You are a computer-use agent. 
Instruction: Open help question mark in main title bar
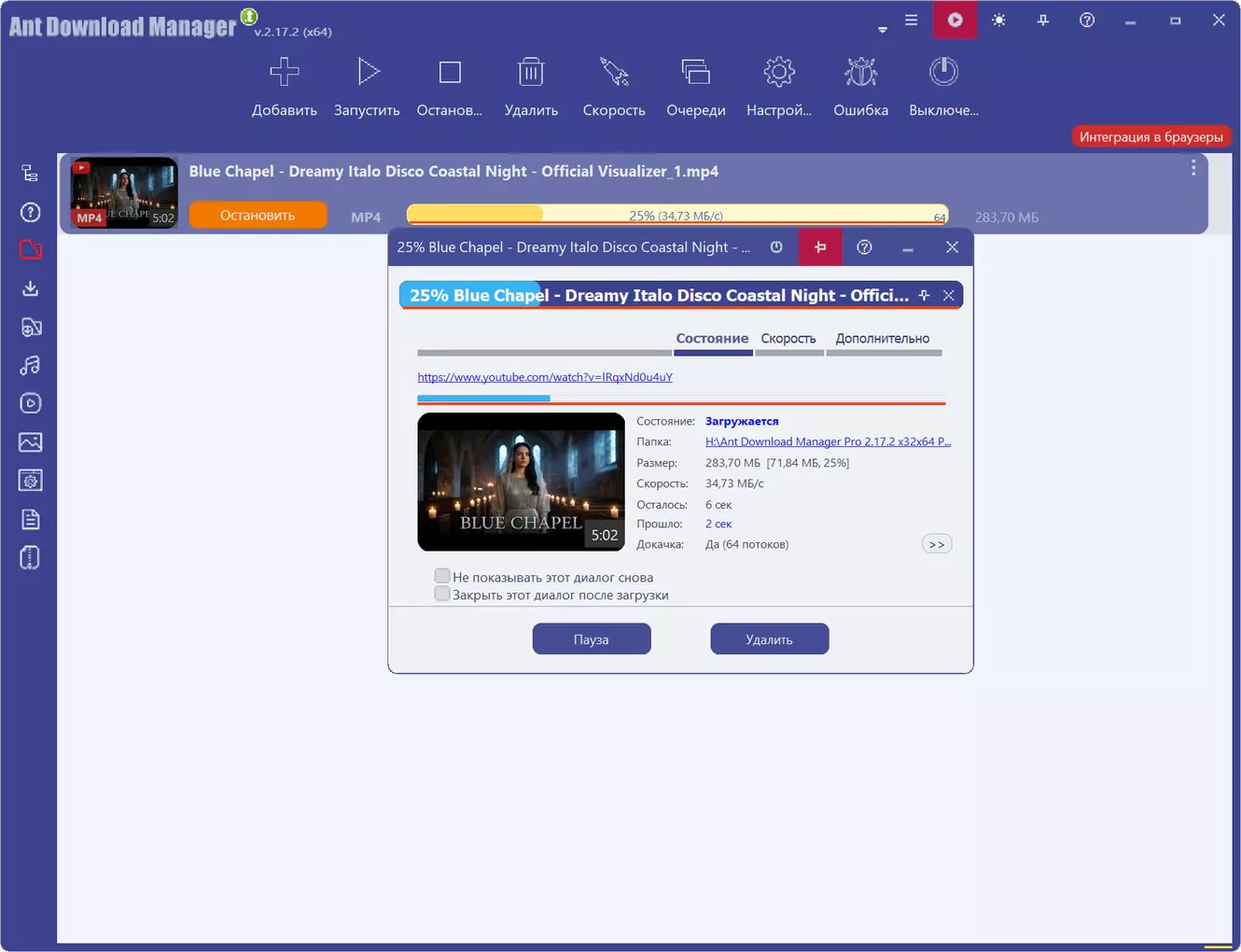(x=1087, y=20)
